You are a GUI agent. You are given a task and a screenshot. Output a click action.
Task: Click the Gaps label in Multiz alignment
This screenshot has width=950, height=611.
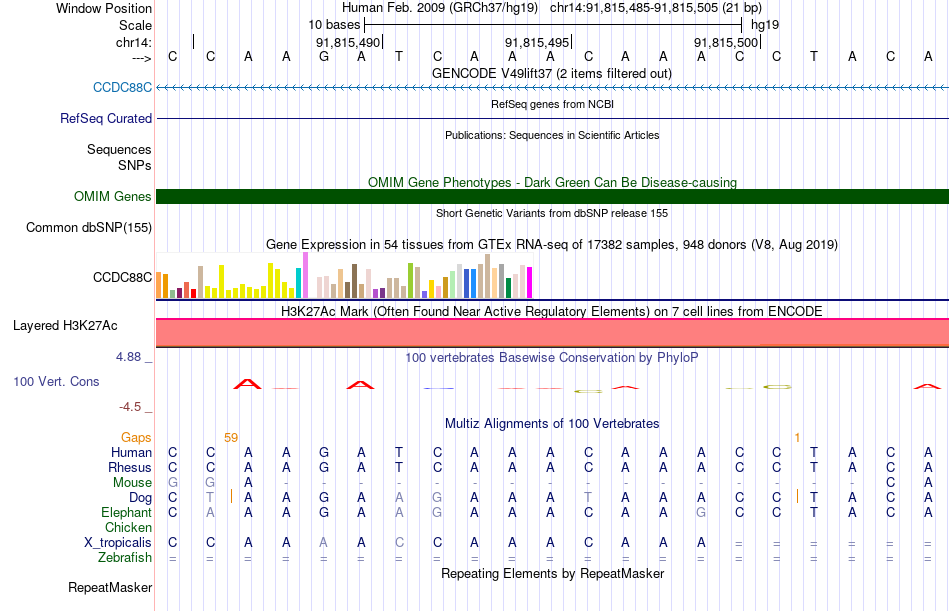click(x=136, y=437)
